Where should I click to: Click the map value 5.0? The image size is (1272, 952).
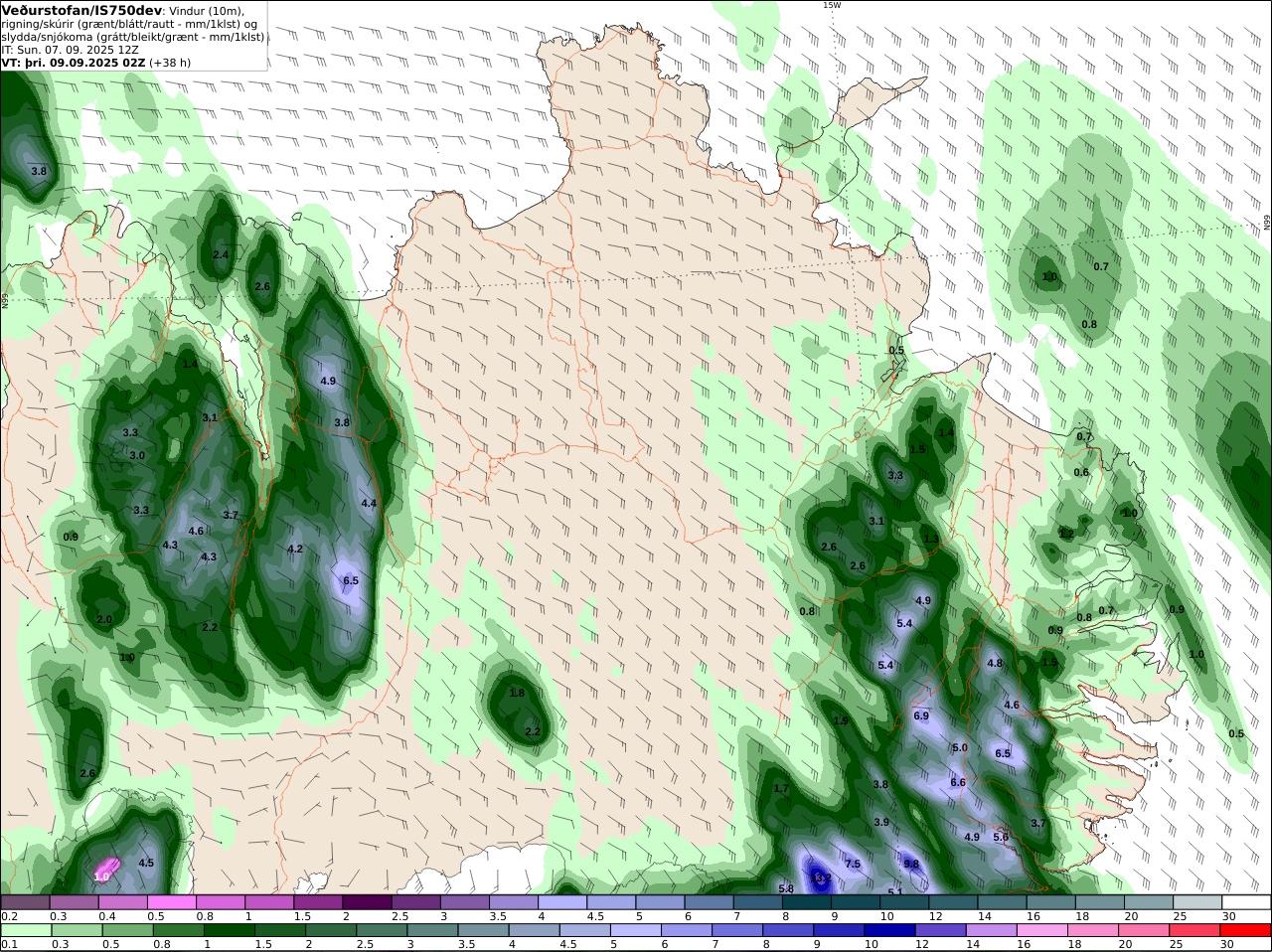(x=960, y=748)
